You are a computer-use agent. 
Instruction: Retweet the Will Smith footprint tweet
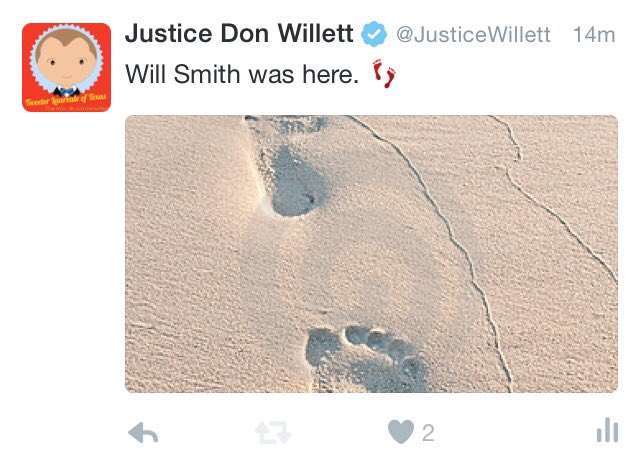click(x=273, y=433)
